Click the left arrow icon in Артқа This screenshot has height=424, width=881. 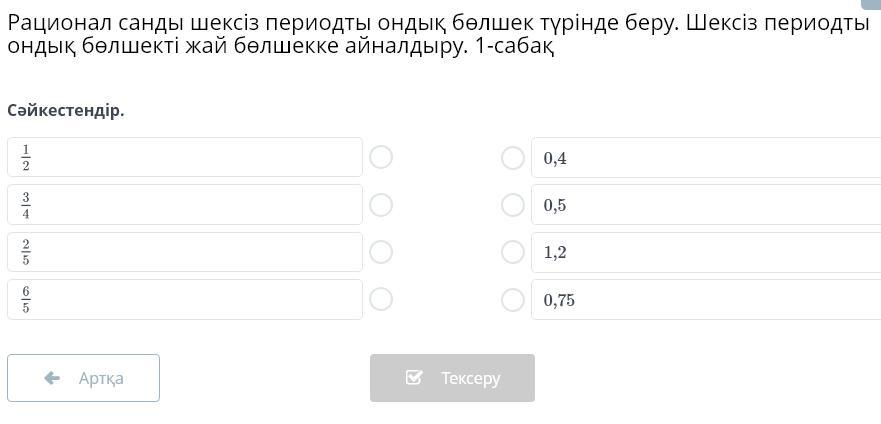pyautogui.click(x=53, y=378)
